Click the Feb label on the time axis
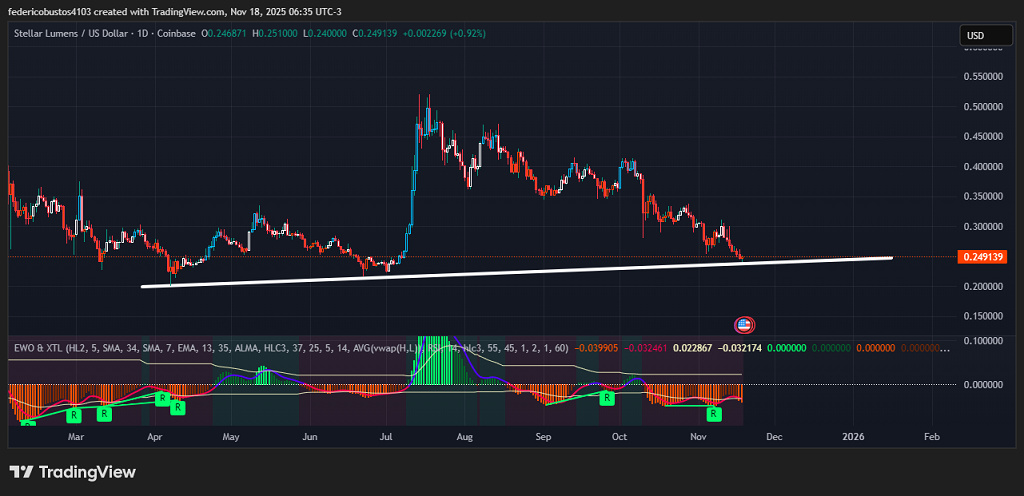This screenshot has width=1024, height=496. tap(932, 437)
